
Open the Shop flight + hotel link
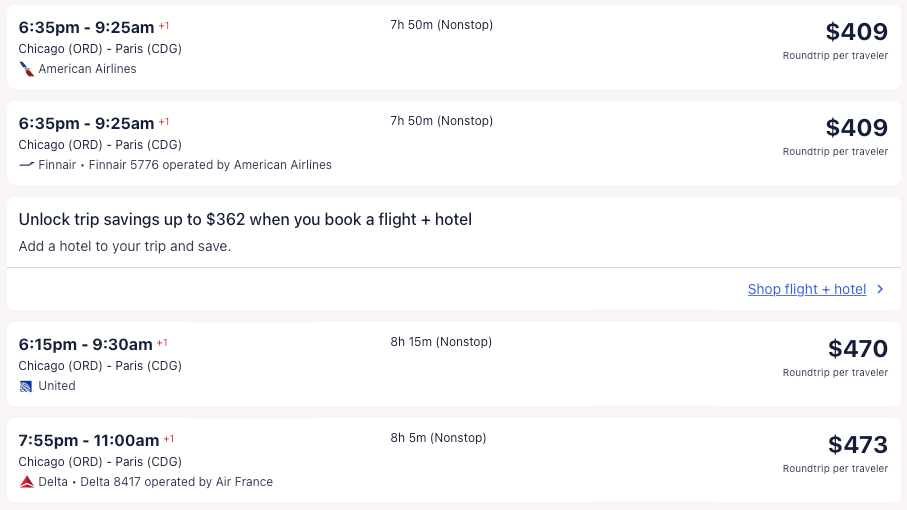(806, 289)
